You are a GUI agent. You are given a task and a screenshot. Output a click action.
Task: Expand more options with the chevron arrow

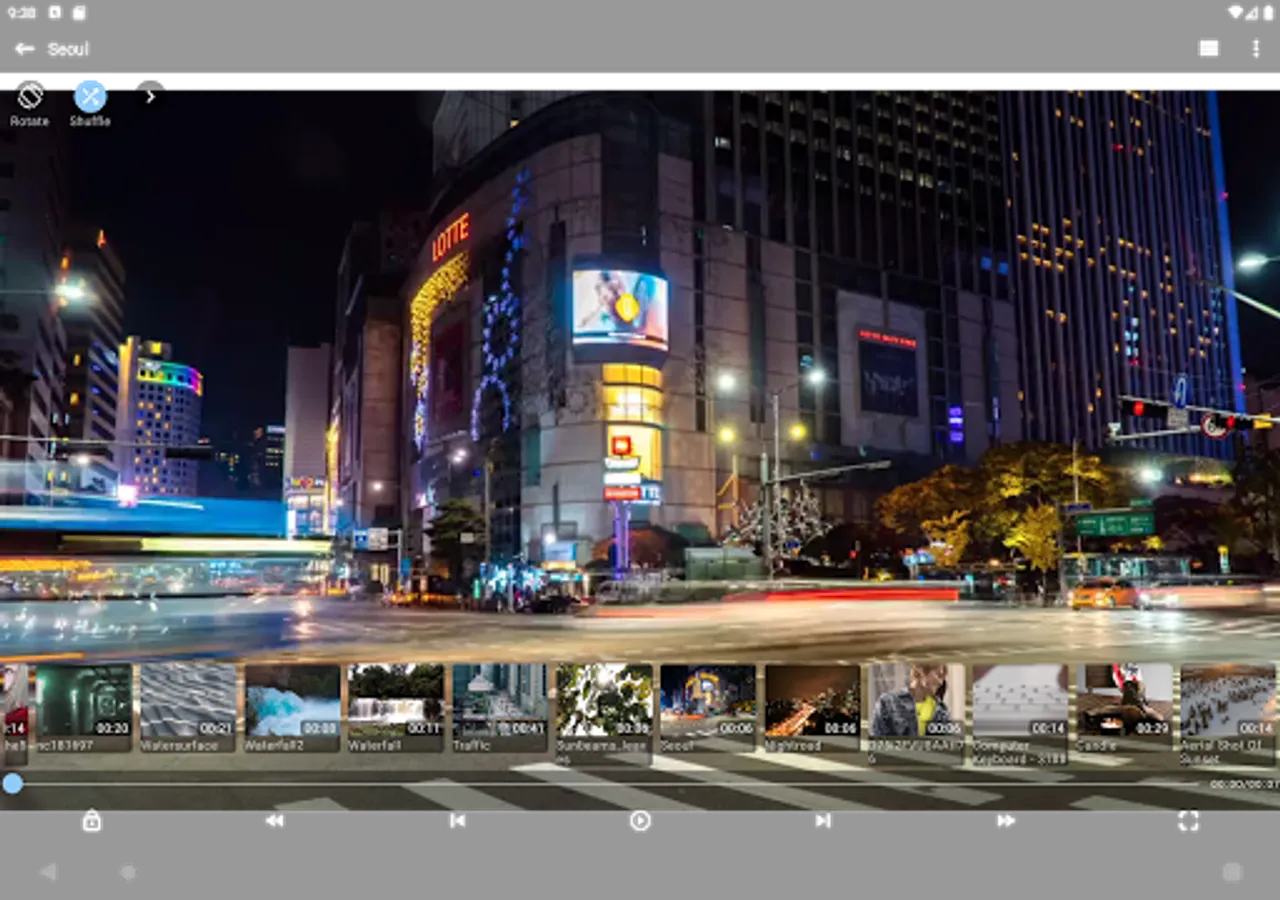click(150, 96)
